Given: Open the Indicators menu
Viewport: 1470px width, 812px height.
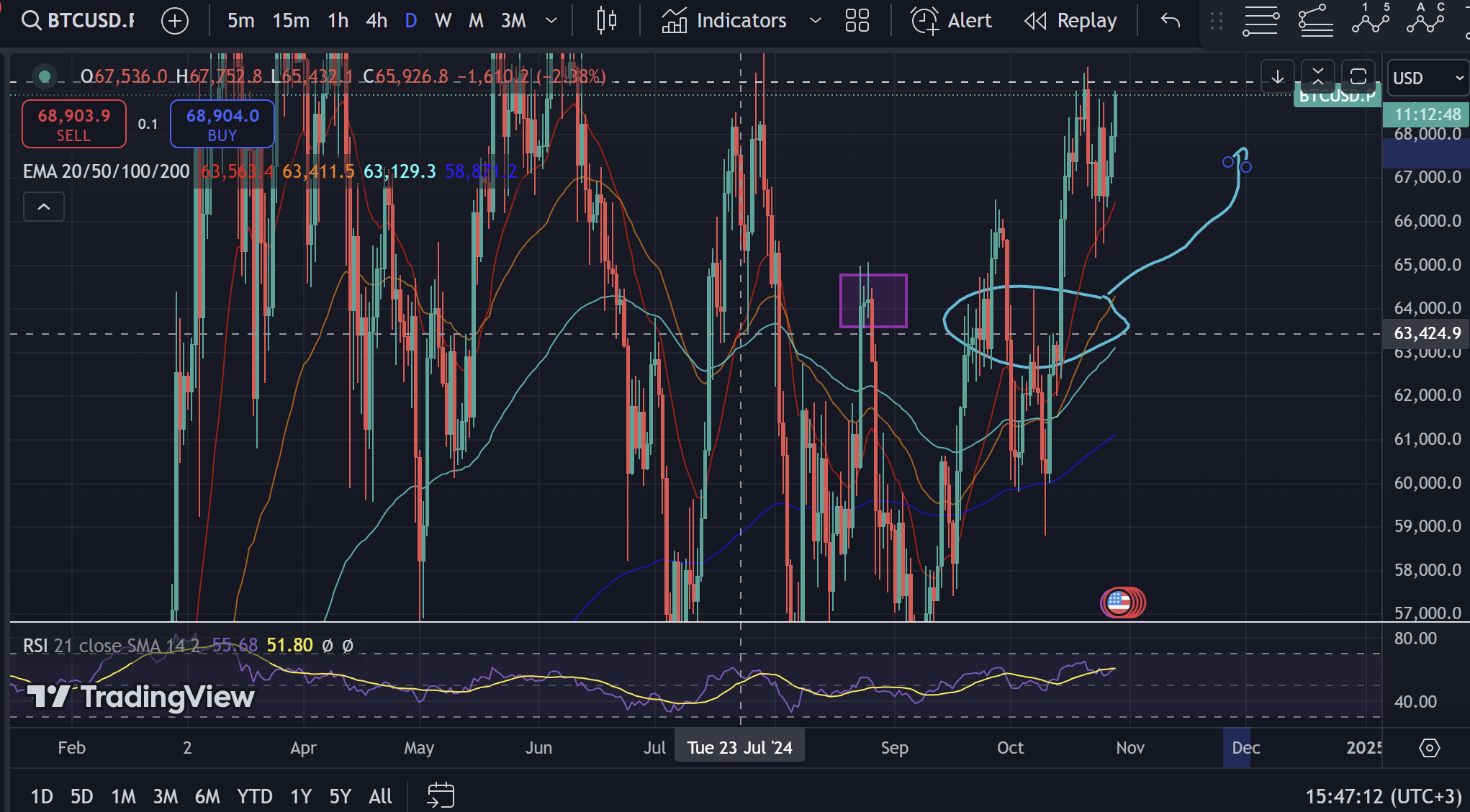Looking at the screenshot, I should (x=724, y=20).
